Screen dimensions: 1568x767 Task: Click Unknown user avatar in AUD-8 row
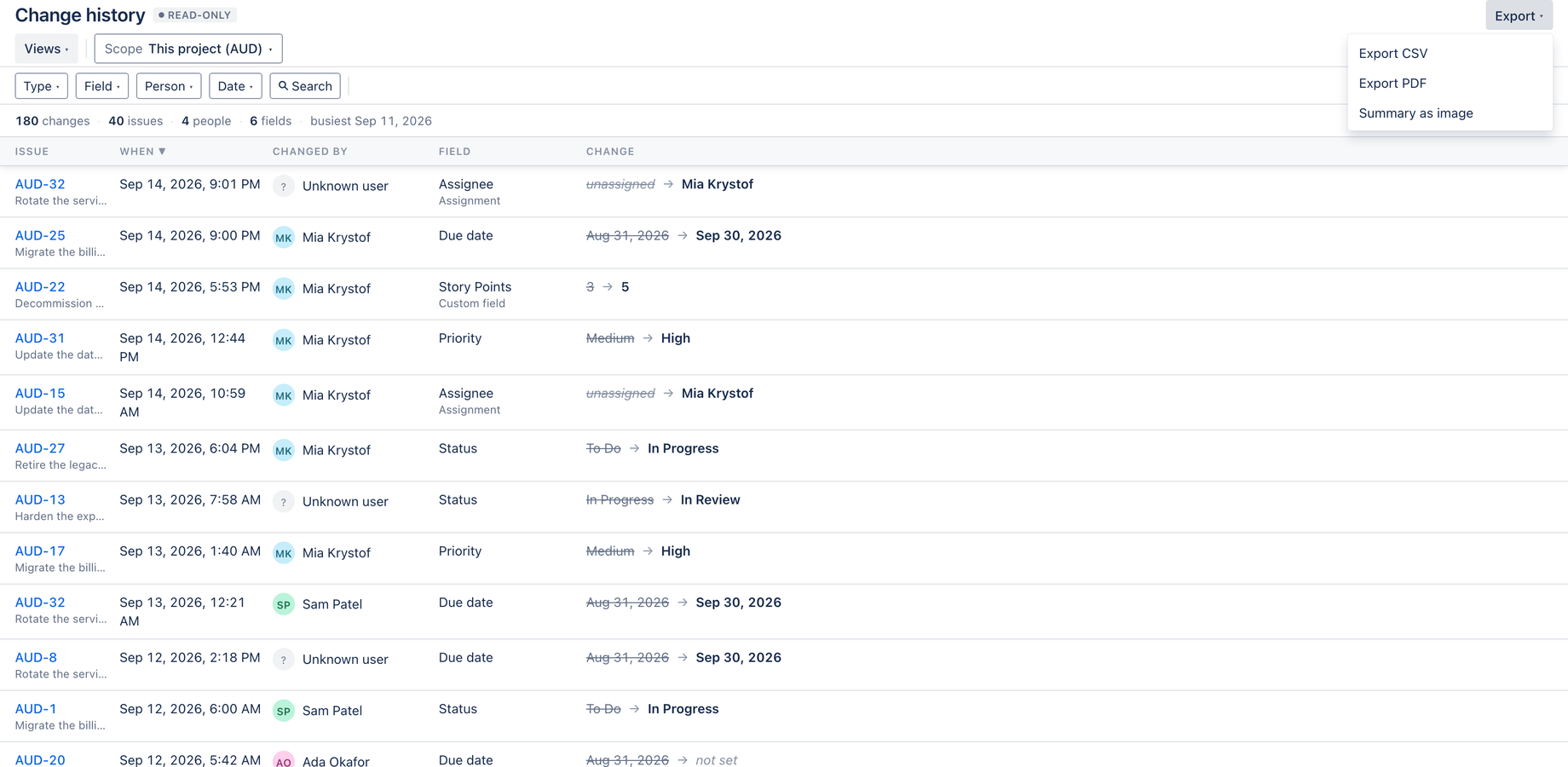(284, 660)
